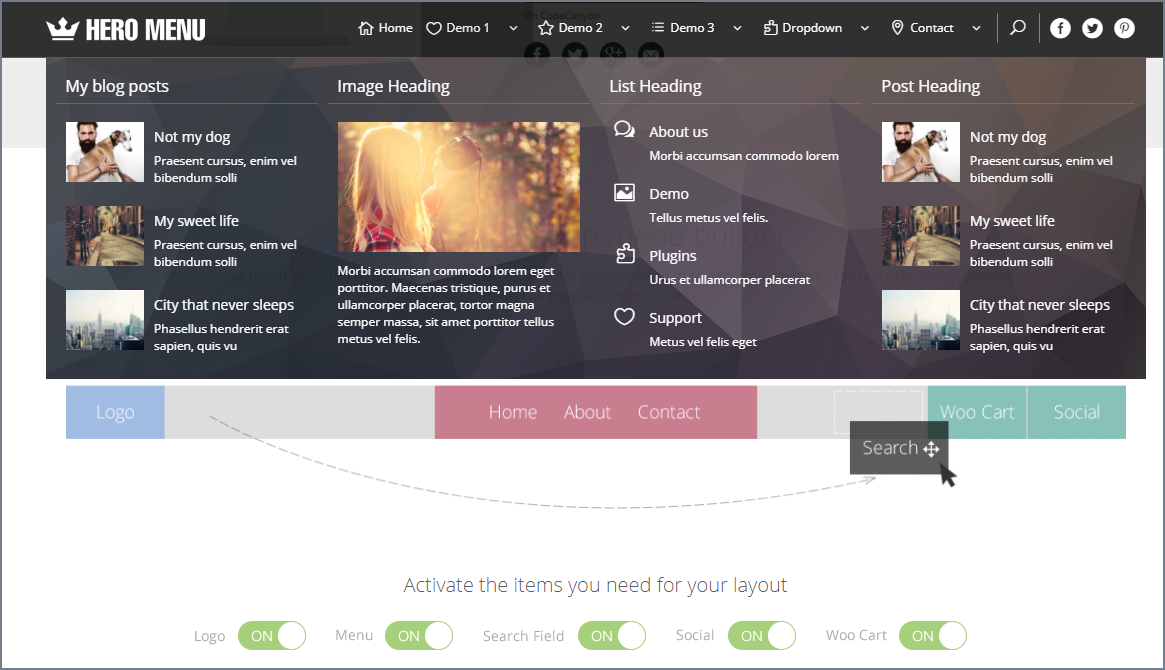
Task: Expand the Demo 3 dropdown chevron
Action: click(x=737, y=28)
